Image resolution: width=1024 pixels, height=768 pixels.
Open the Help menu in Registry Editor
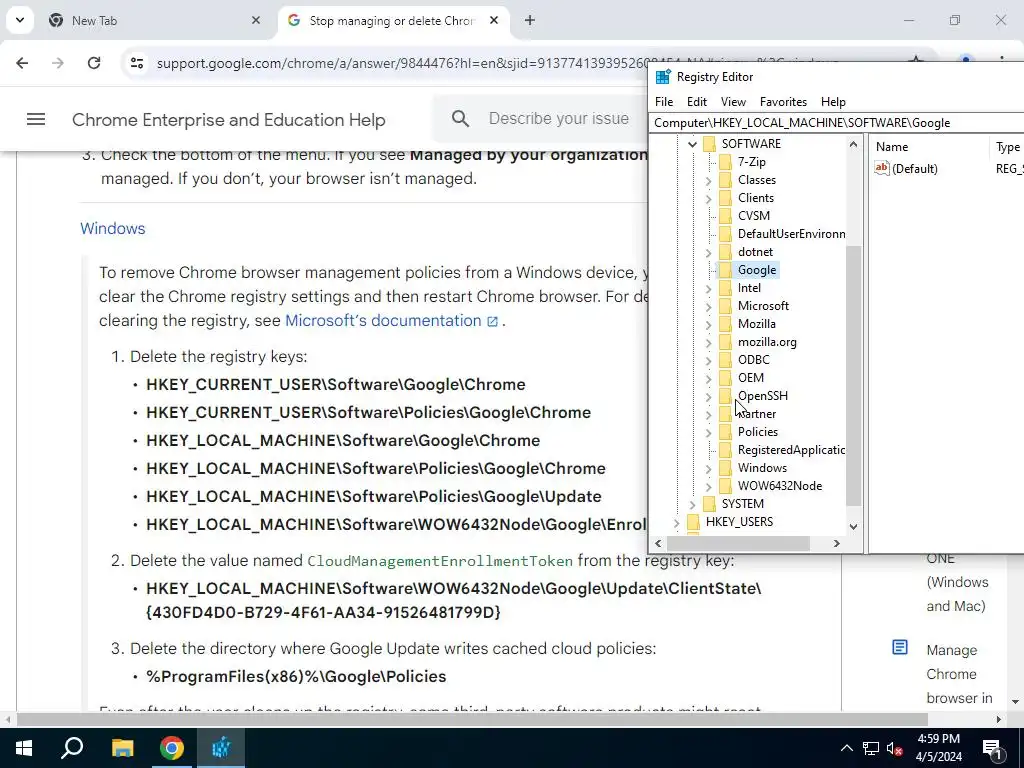pos(833,102)
